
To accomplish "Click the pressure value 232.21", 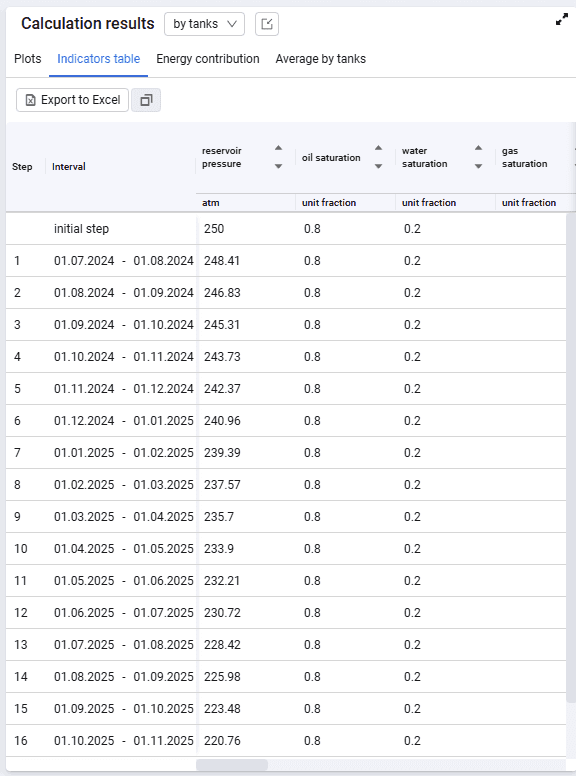I will (x=222, y=581).
